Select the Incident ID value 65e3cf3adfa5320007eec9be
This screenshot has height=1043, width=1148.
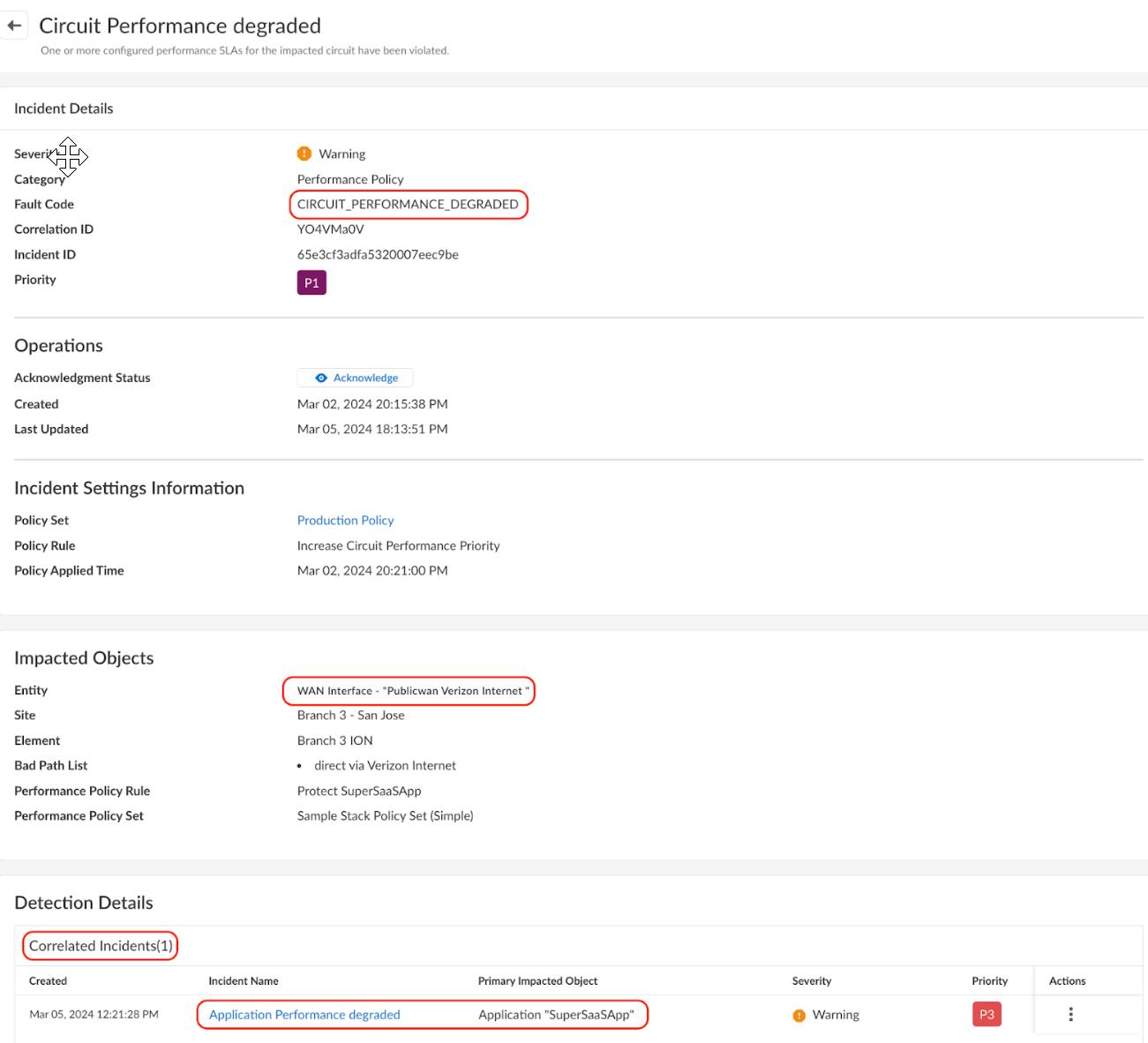[x=378, y=255]
